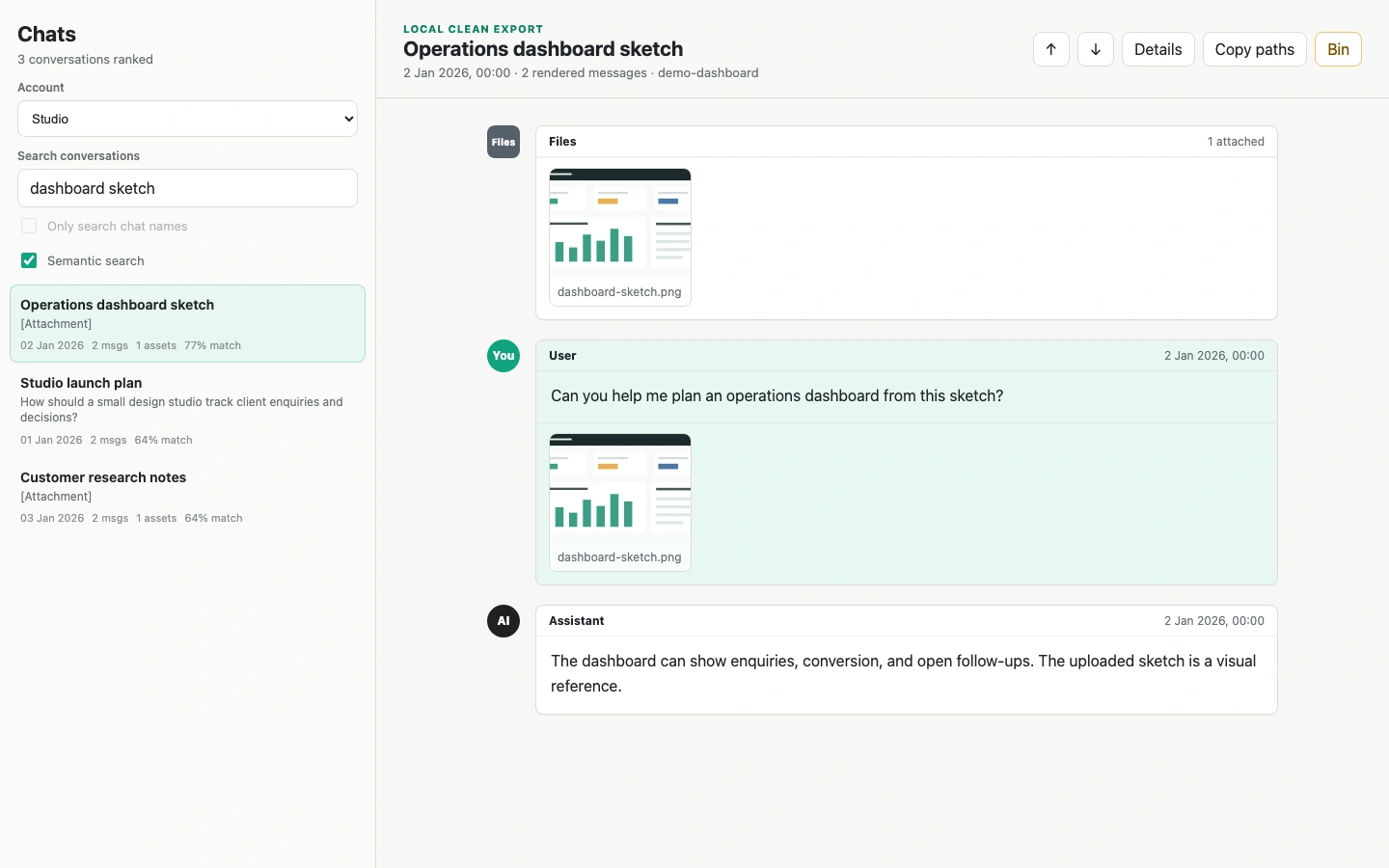The height and width of the screenshot is (868, 1389).
Task: Click the conversation metadata line under title
Action: tap(581, 73)
